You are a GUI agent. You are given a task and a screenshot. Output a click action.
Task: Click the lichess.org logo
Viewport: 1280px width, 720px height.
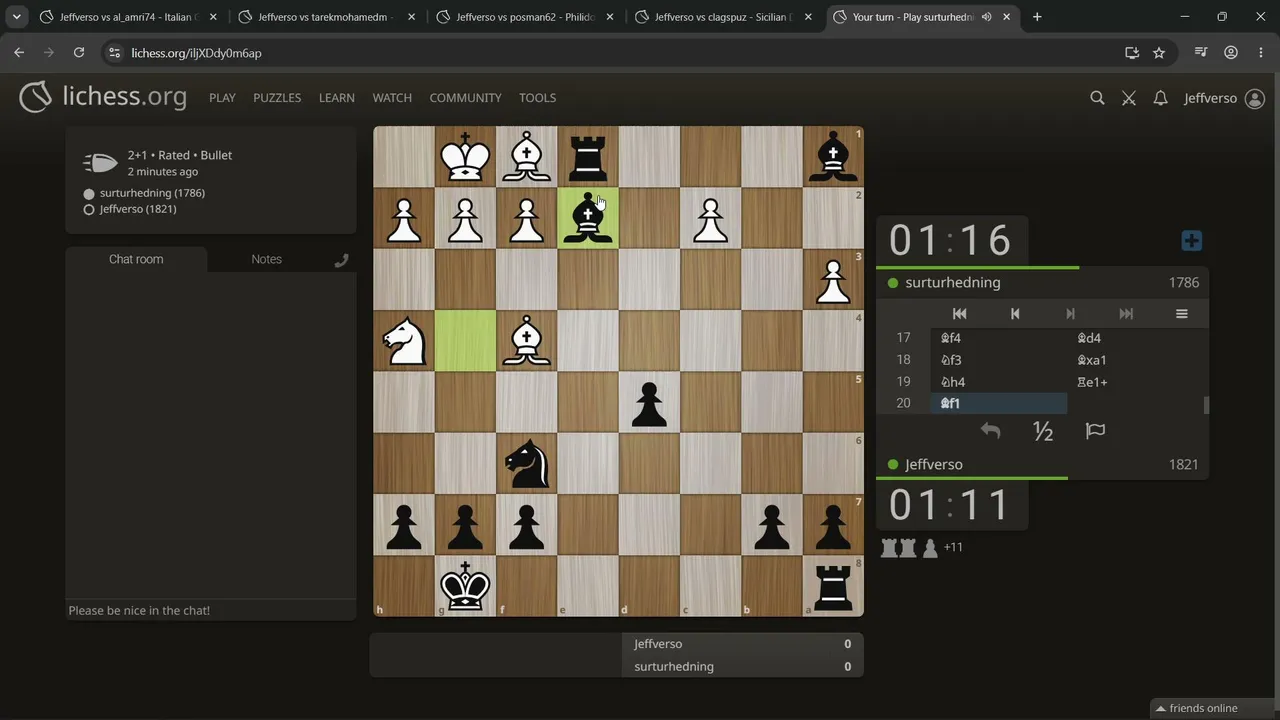[103, 97]
